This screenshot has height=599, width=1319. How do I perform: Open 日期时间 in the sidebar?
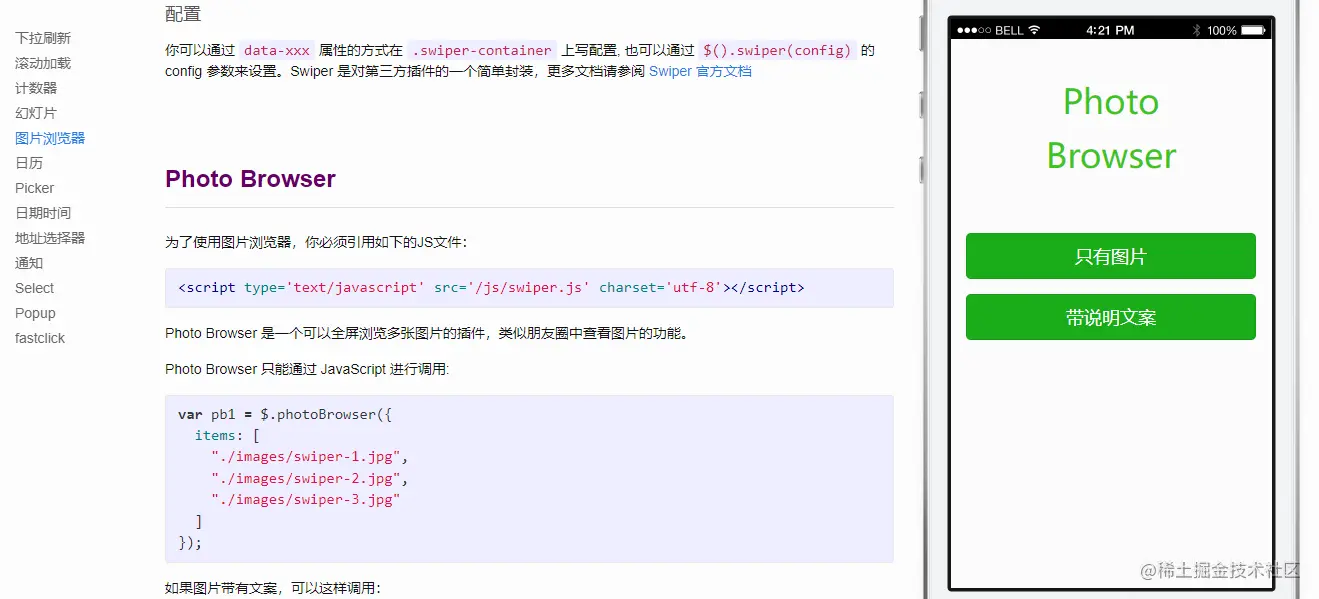[43, 213]
